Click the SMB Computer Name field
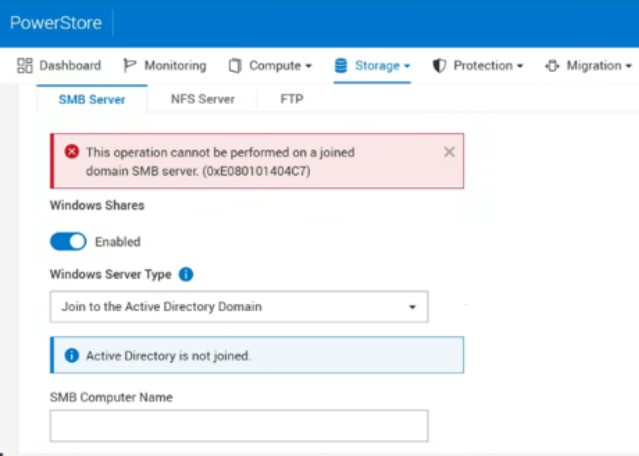This screenshot has height=456, width=639. (x=239, y=425)
